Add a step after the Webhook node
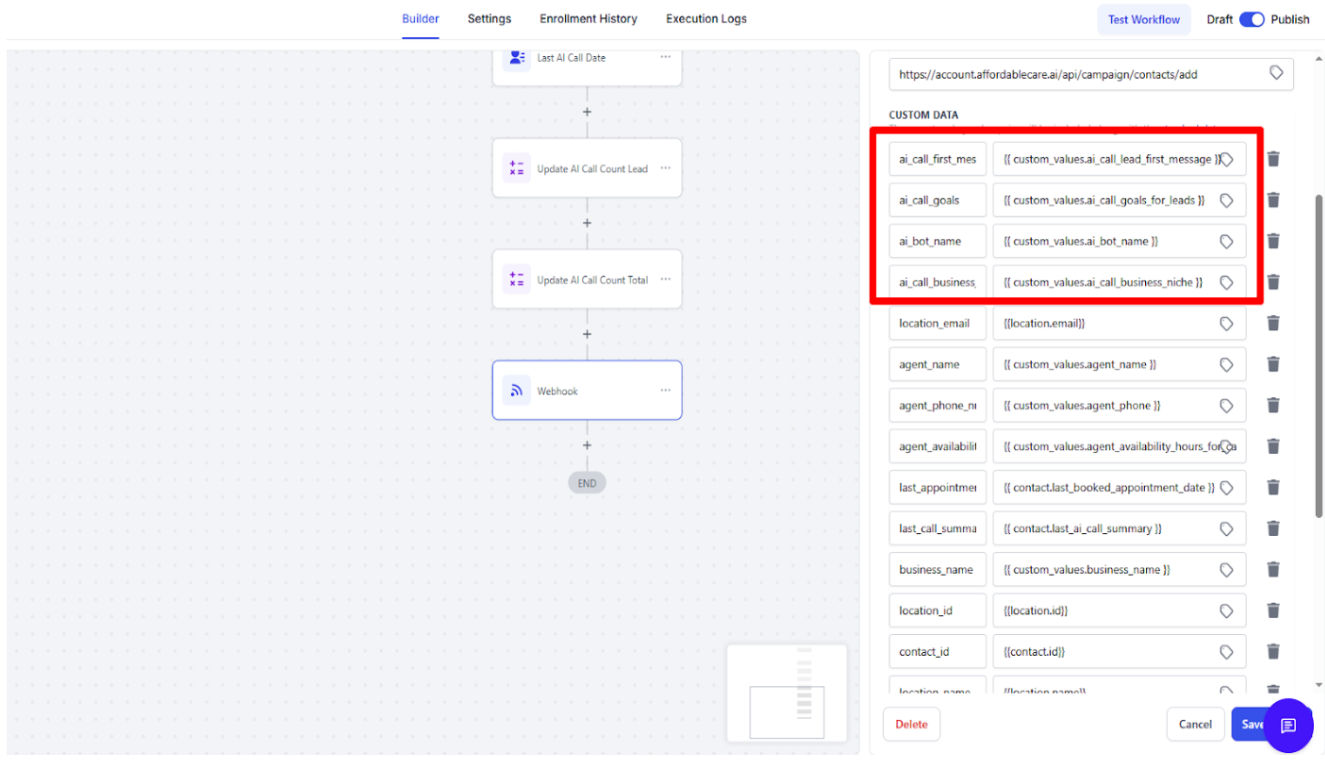The width and height of the screenshot is (1325, 766). coord(587,446)
